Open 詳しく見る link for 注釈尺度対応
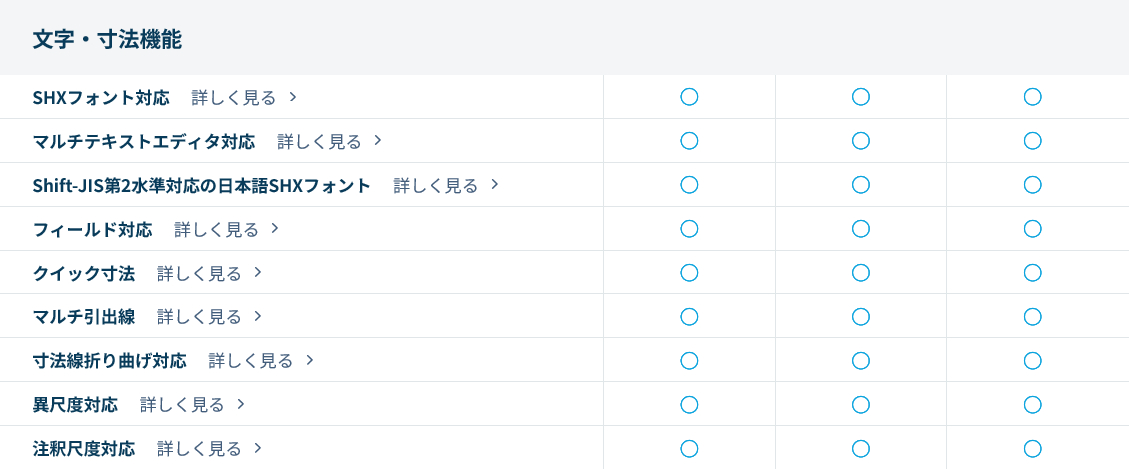Image resolution: width=1129 pixels, height=469 pixels. click(199, 449)
